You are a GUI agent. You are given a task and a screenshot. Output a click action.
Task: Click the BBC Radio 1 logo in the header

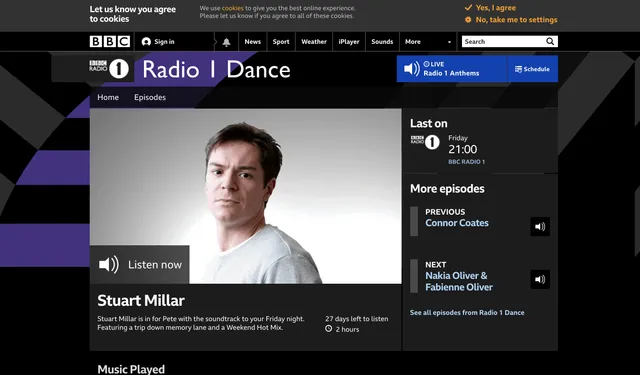tap(109, 69)
